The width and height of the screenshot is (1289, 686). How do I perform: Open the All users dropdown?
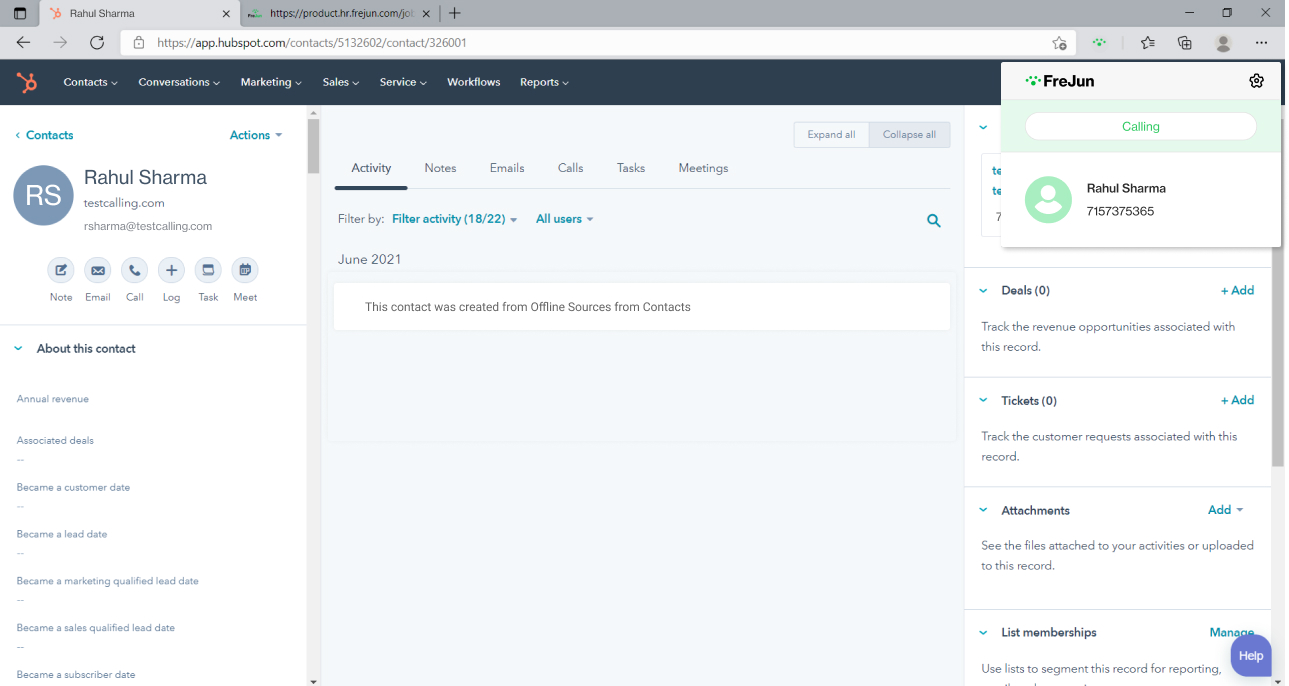[x=565, y=219]
